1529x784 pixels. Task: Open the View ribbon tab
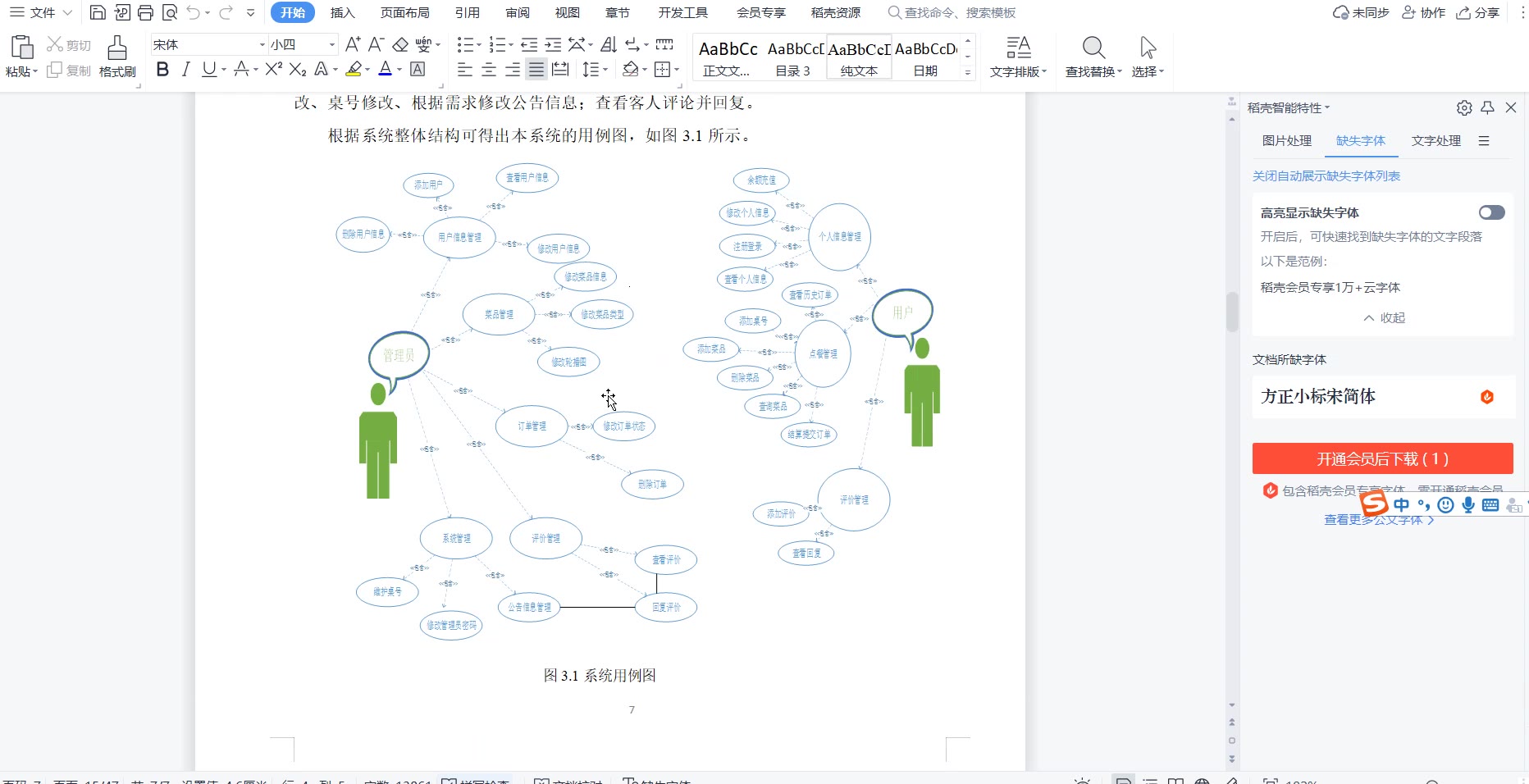[568, 12]
